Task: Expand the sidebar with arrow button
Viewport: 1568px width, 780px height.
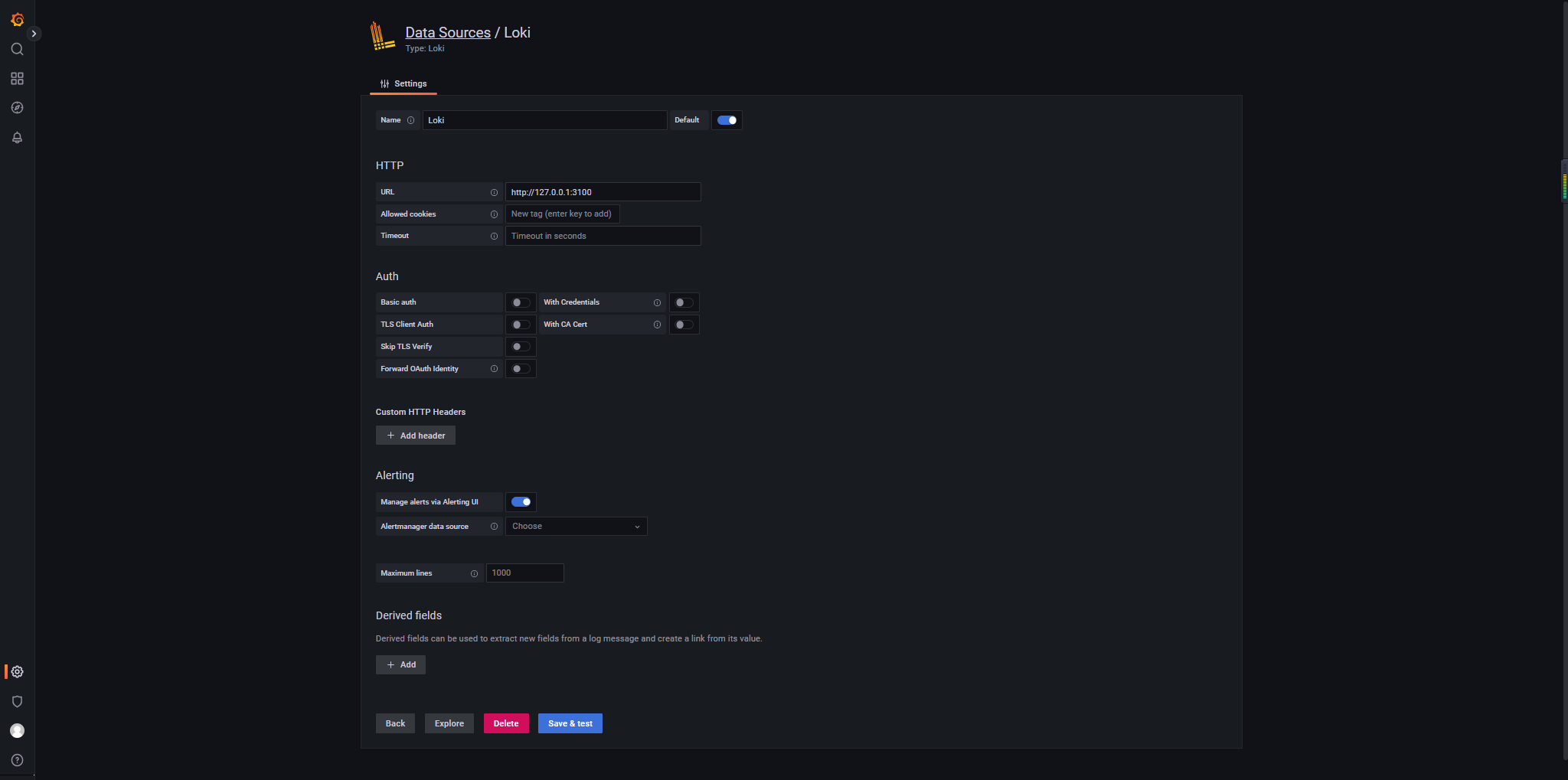Action: (x=34, y=34)
